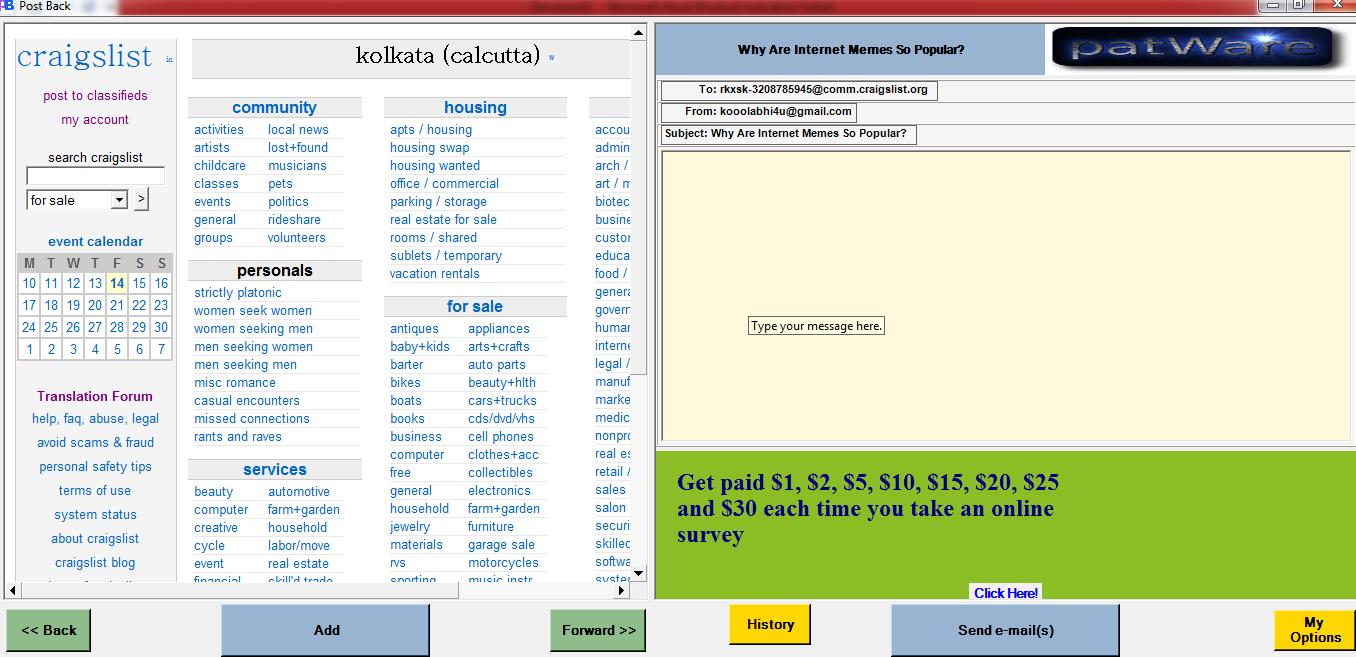Open system status link
Viewport: 1356px width, 657px height.
[x=95, y=515]
